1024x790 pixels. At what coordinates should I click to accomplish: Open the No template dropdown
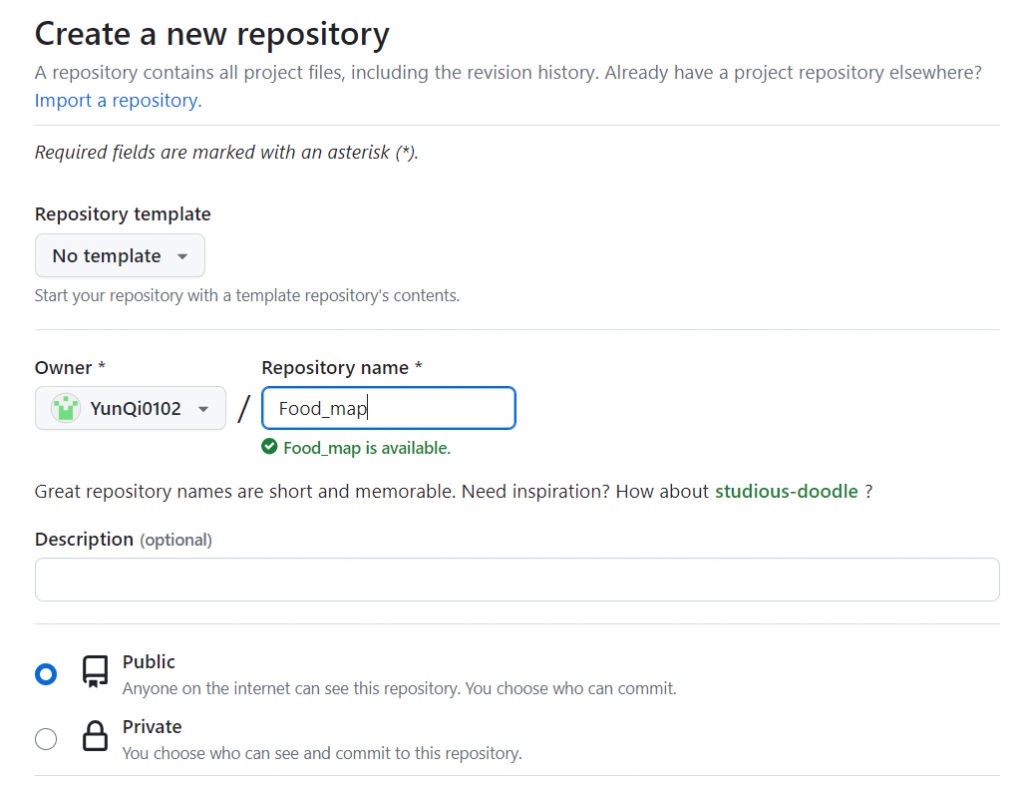pos(120,256)
